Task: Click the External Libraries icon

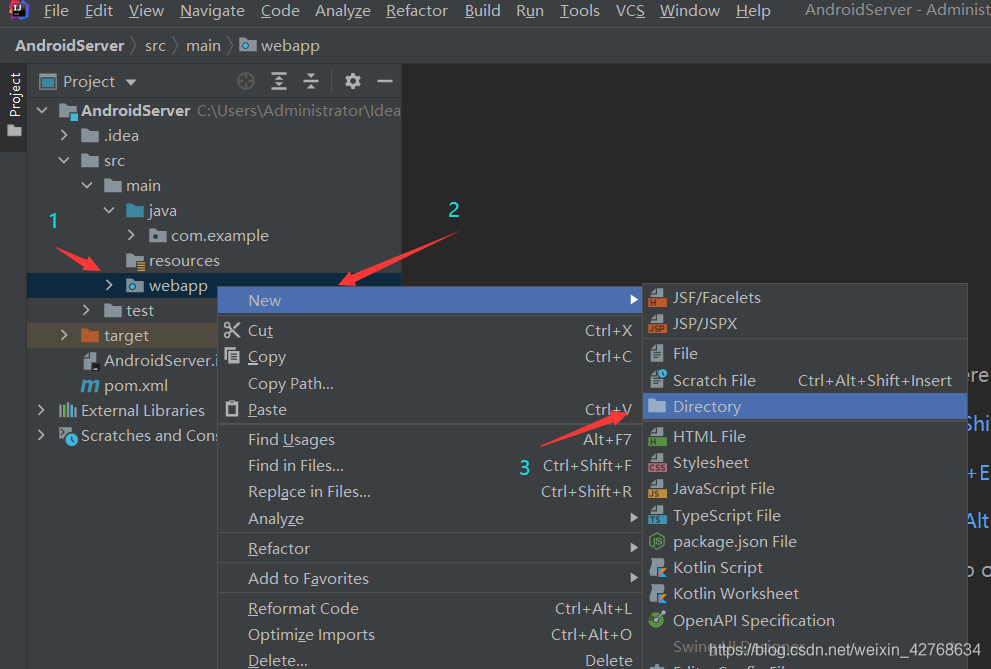Action: tap(68, 411)
